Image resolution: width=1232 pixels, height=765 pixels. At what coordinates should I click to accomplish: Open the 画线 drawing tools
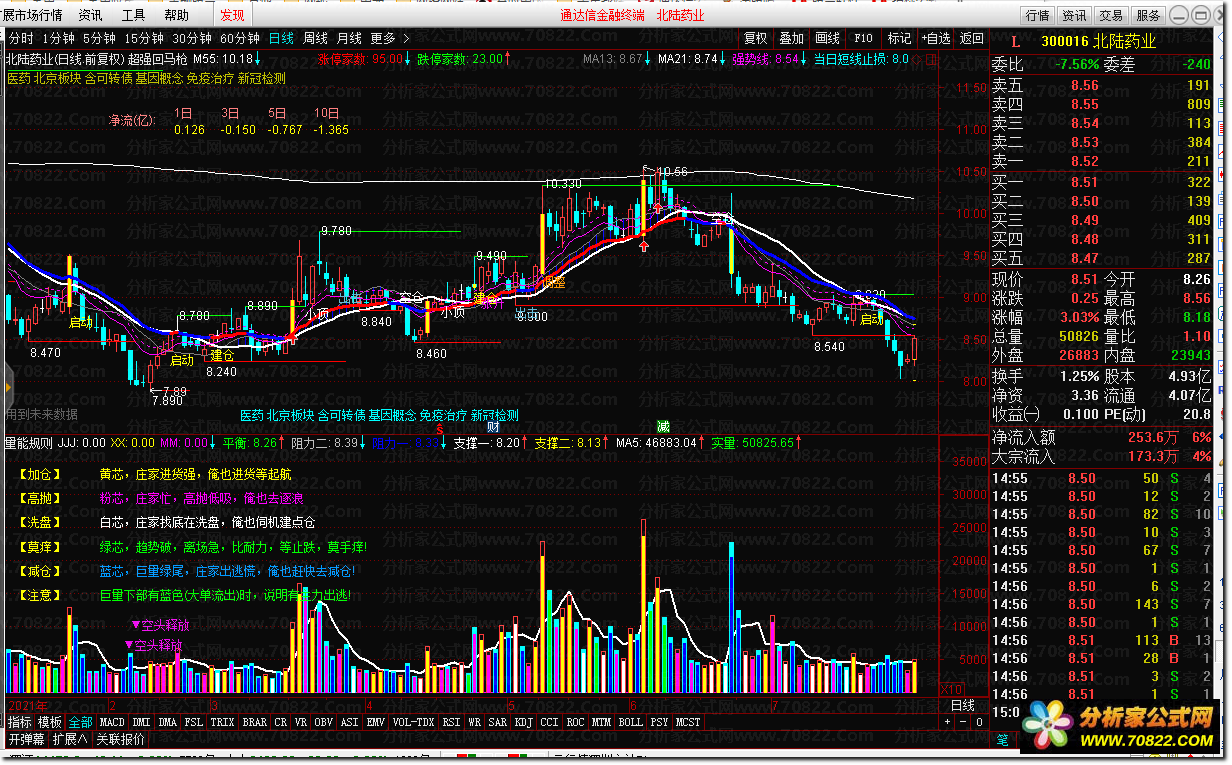[x=827, y=38]
